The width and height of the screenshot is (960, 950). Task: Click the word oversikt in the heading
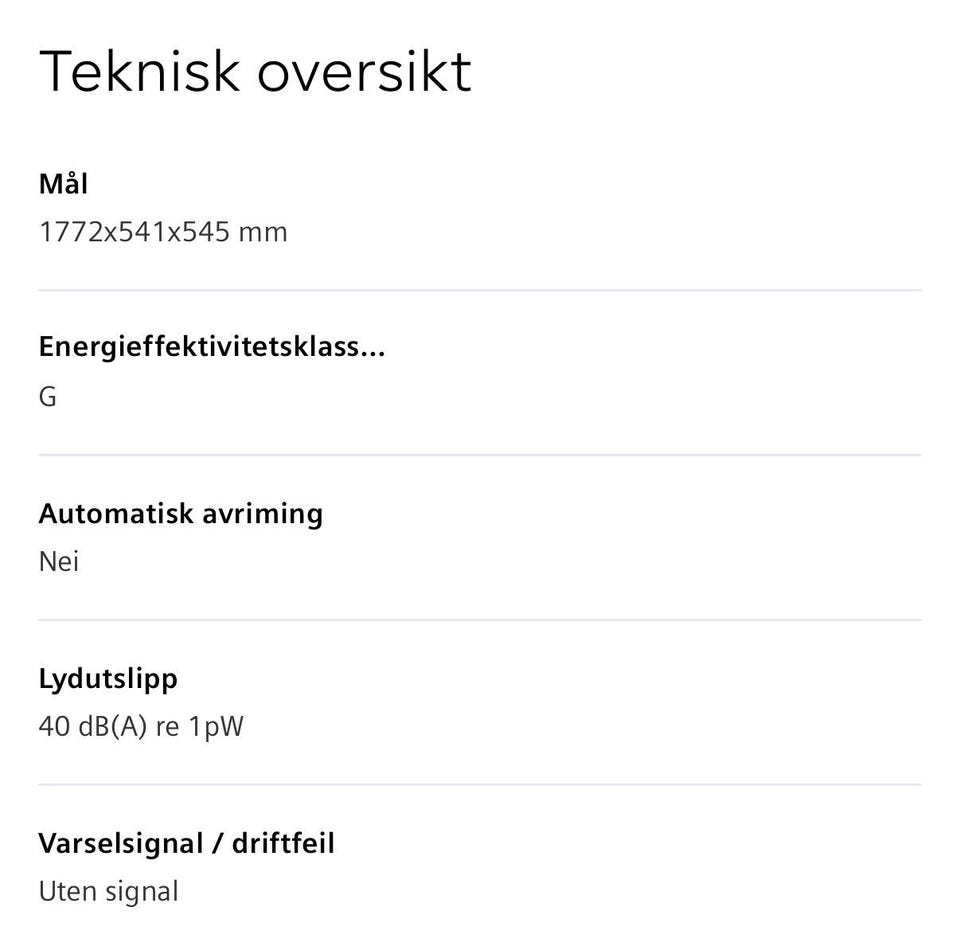(x=364, y=72)
